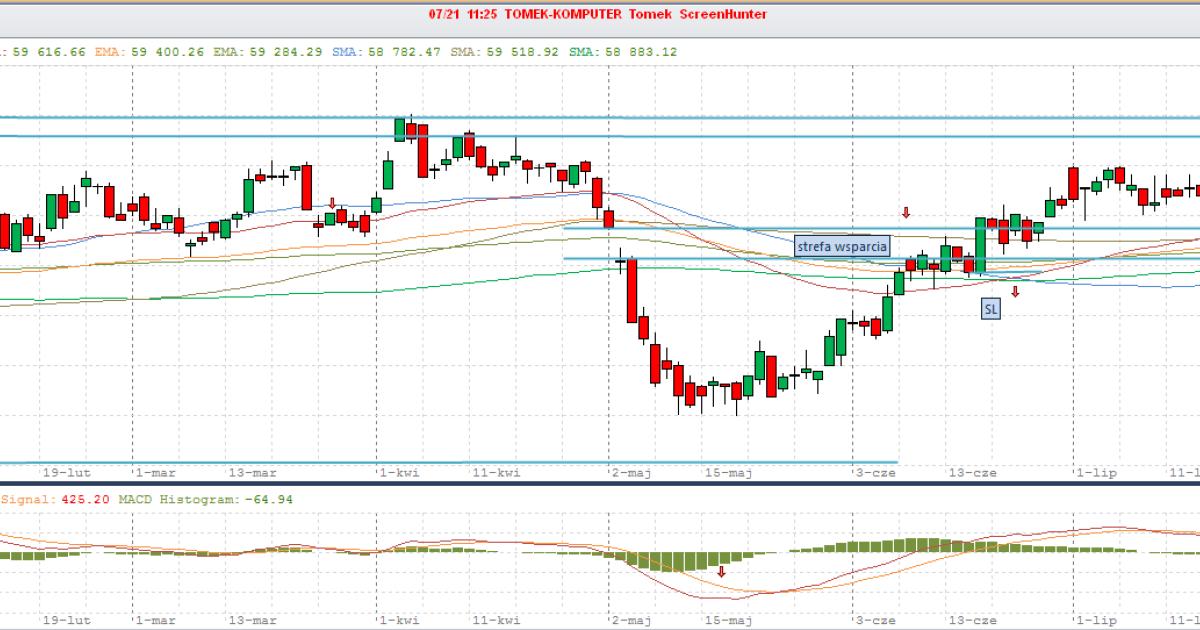The image size is (1200, 630).
Task: Select '1-kwi' date on the main chart axis
Action: coord(398,471)
